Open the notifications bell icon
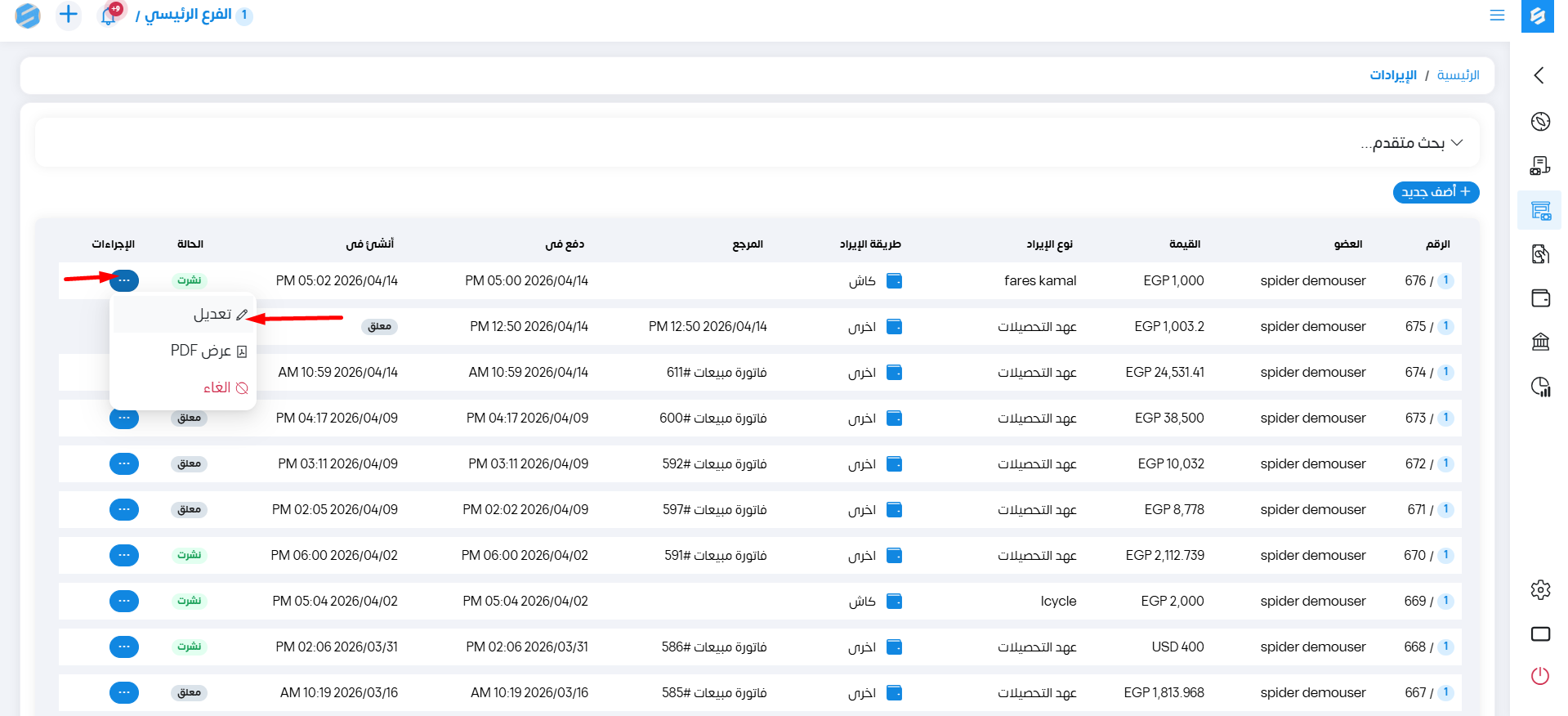This screenshot has height=716, width=1568. point(109,15)
